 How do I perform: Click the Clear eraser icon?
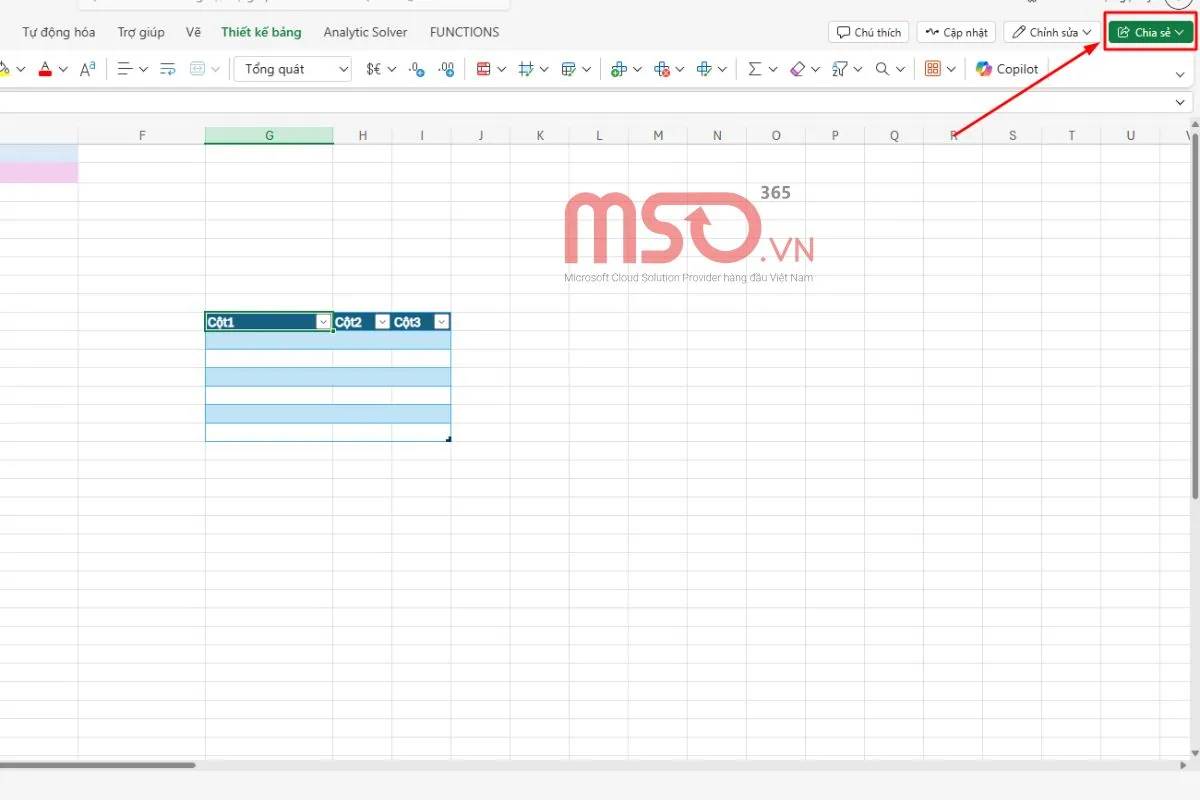[x=797, y=69]
